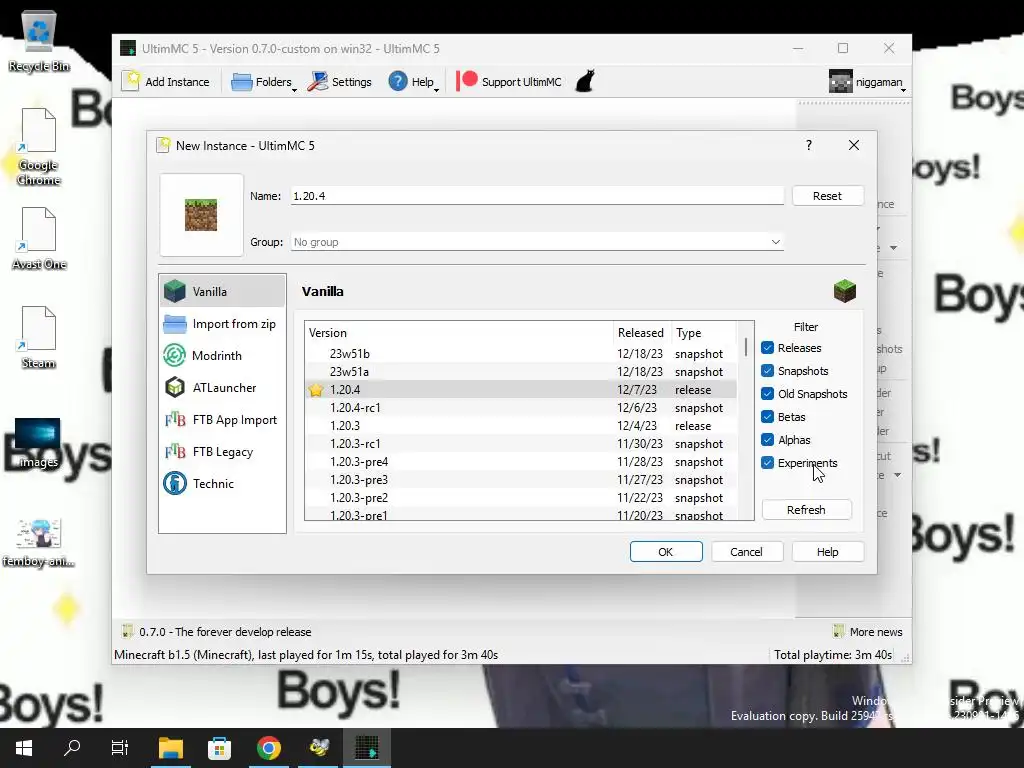Click the Vanilla cube icon in sidebar

pos(175,291)
